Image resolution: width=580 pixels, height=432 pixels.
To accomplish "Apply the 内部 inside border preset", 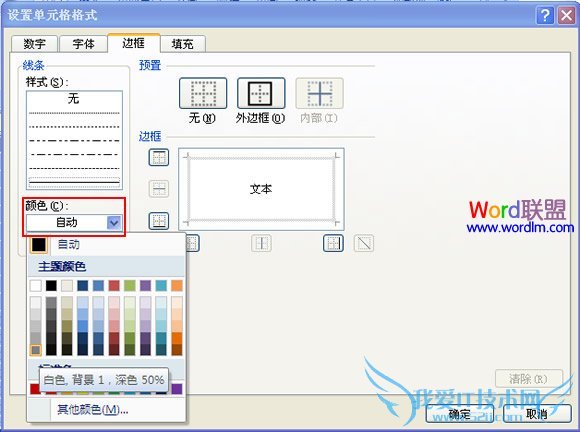I will point(319,93).
